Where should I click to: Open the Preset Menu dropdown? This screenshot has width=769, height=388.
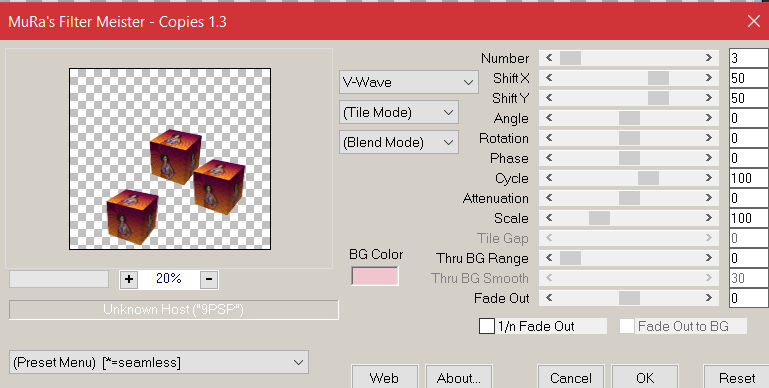159,362
